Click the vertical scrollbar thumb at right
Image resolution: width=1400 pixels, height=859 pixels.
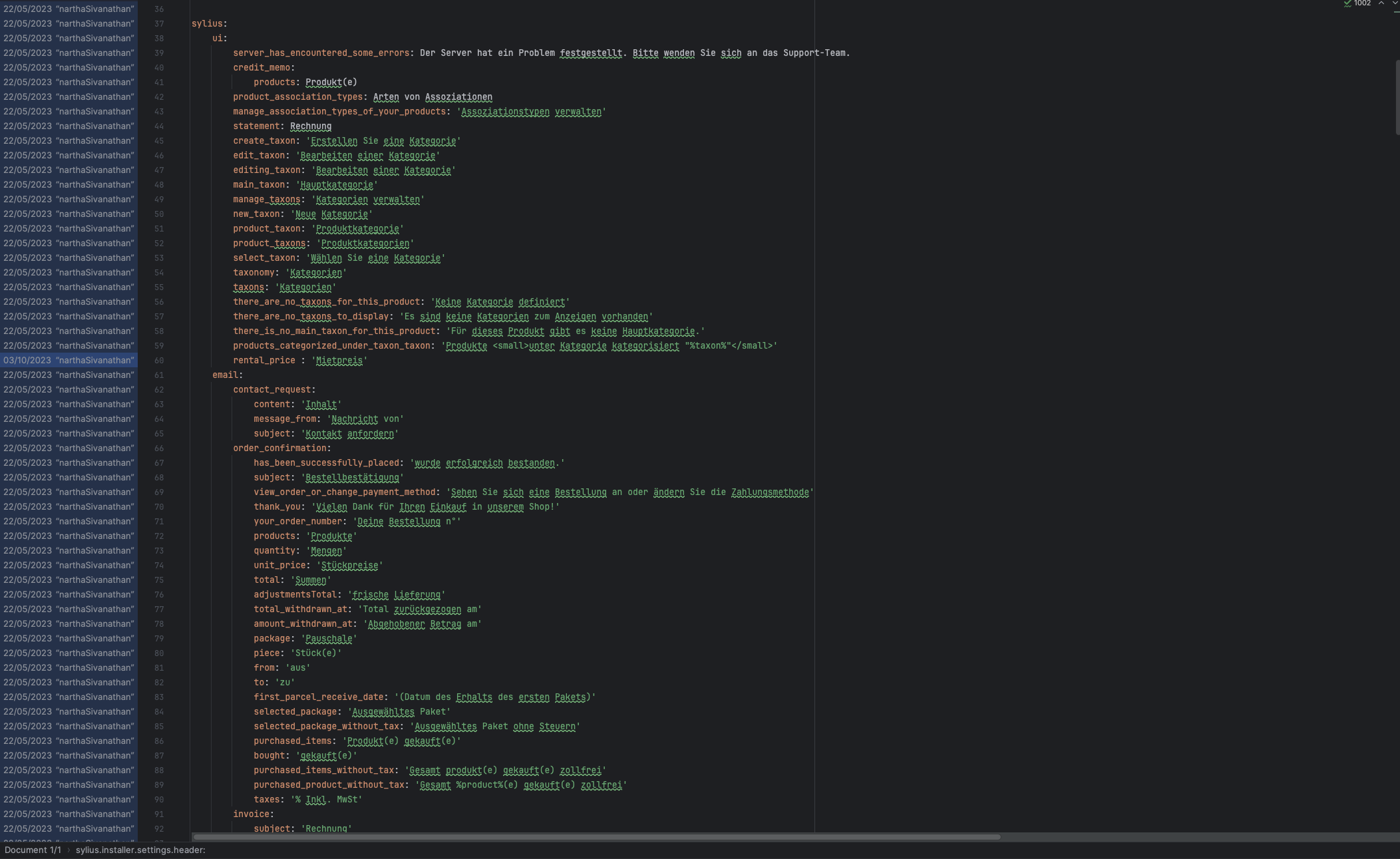point(1397,98)
